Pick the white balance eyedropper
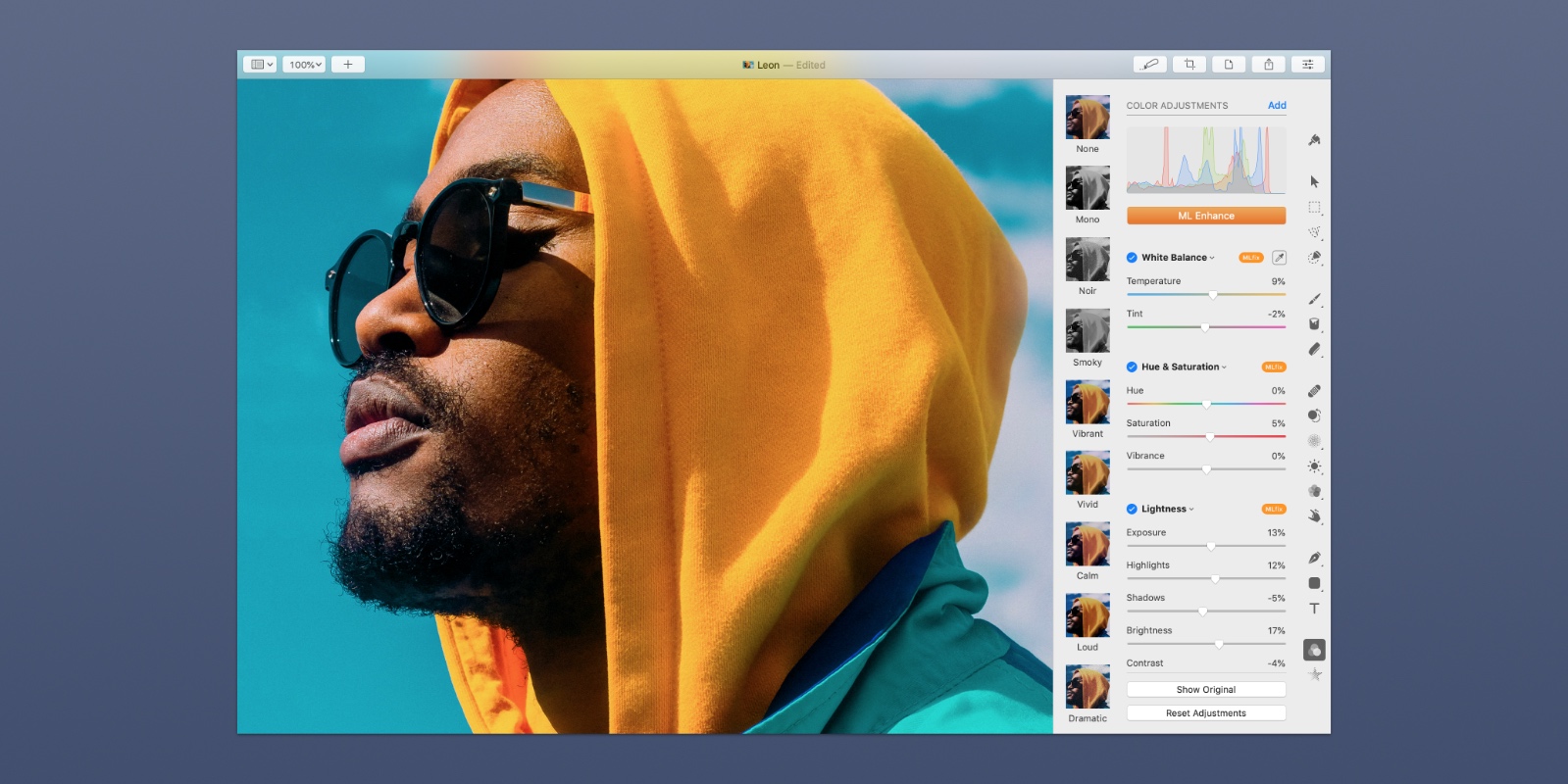 1279,258
